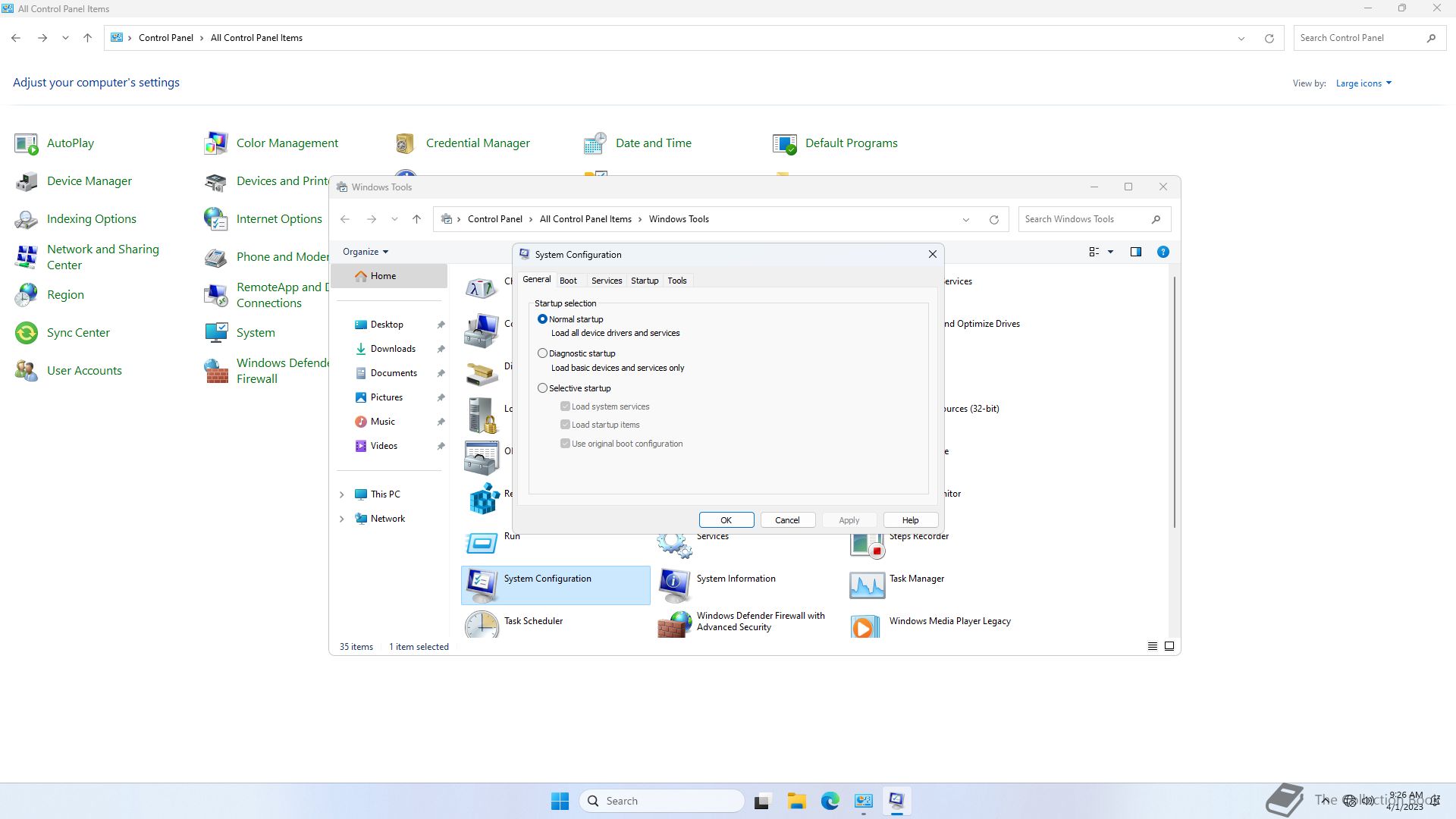Open Color Management icon
The width and height of the screenshot is (1456, 819).
click(216, 143)
